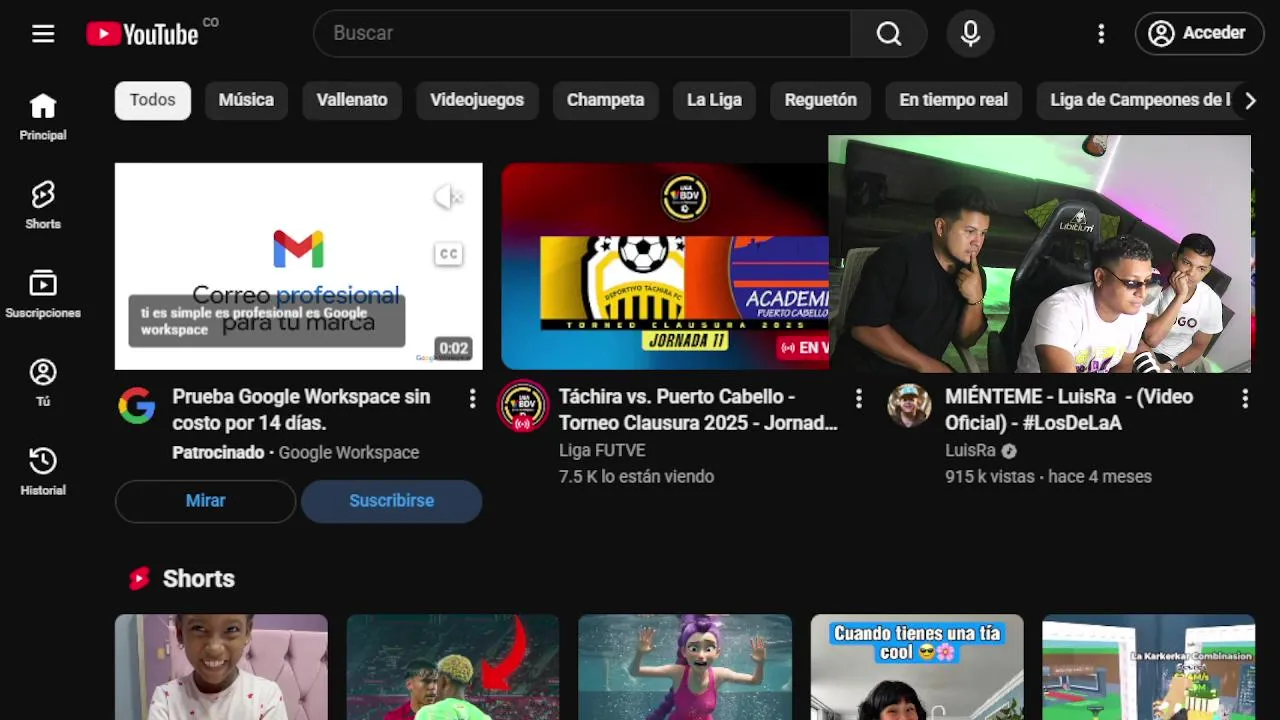Open the Google Workspace ad thumbnail
Viewport: 1280px width, 720px height.
coord(299,266)
